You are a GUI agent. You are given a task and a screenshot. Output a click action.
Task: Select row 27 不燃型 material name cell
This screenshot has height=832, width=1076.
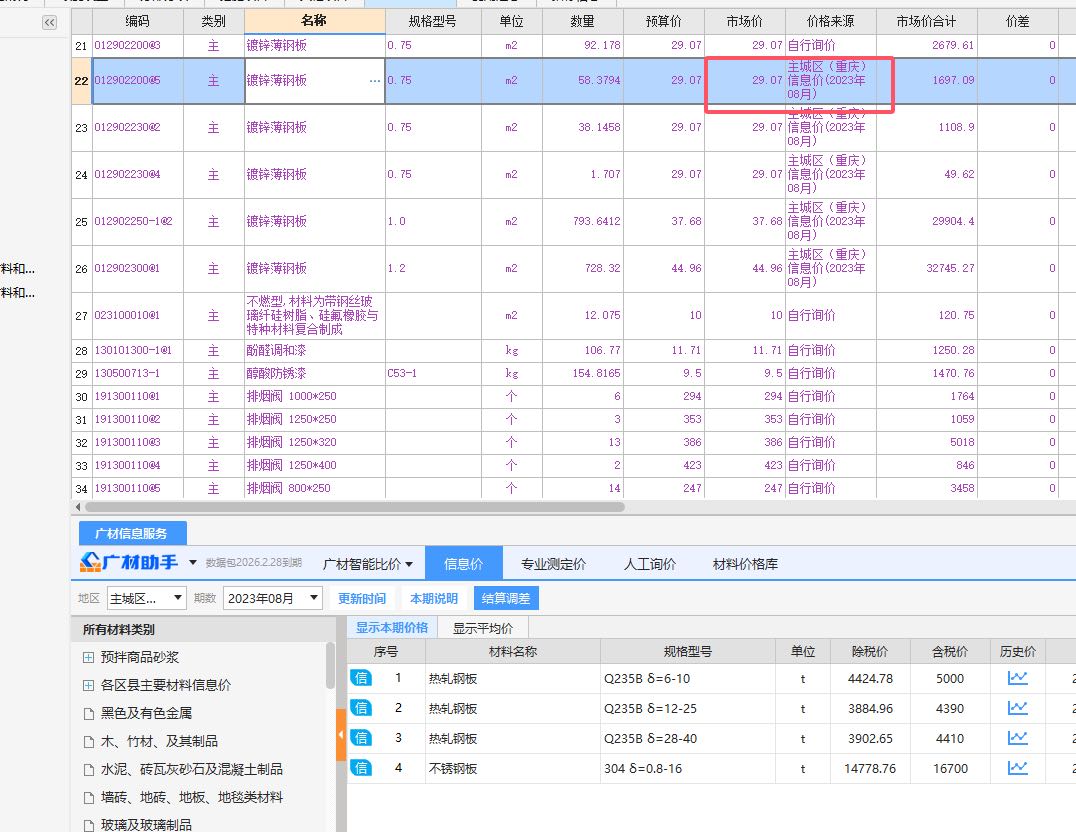(x=315, y=316)
